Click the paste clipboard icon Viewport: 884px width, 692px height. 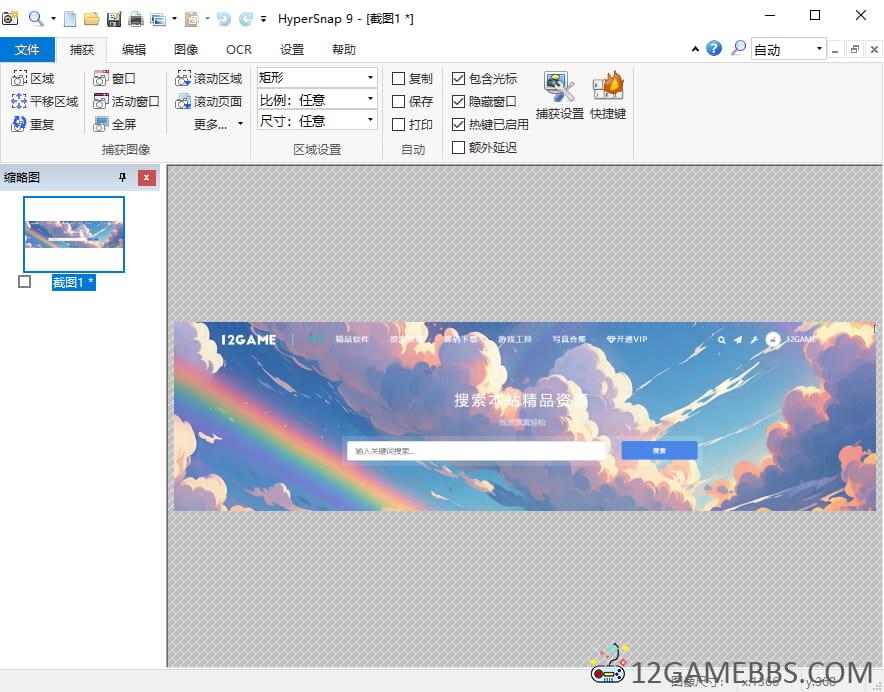point(192,19)
